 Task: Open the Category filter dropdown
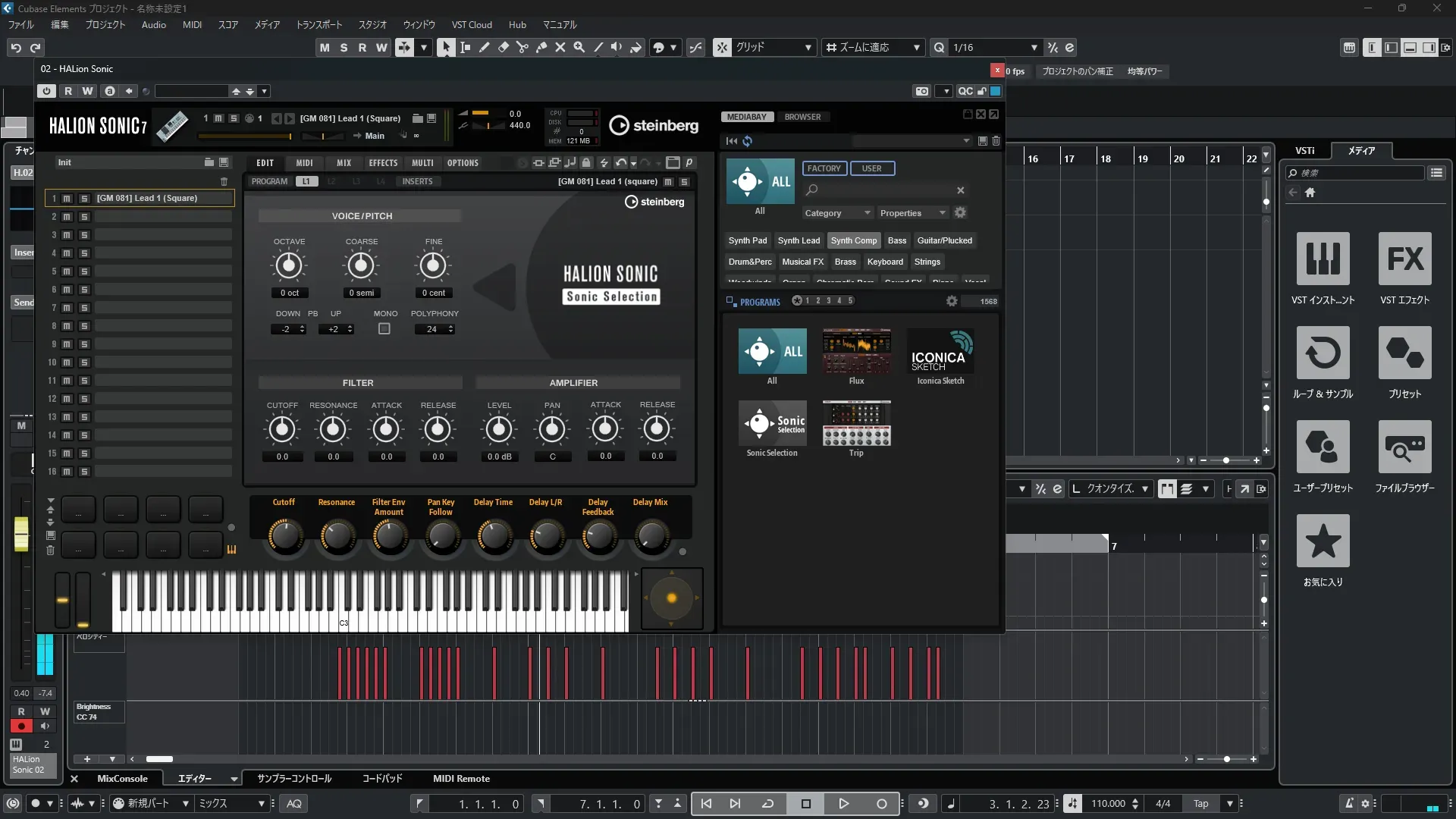tap(837, 213)
